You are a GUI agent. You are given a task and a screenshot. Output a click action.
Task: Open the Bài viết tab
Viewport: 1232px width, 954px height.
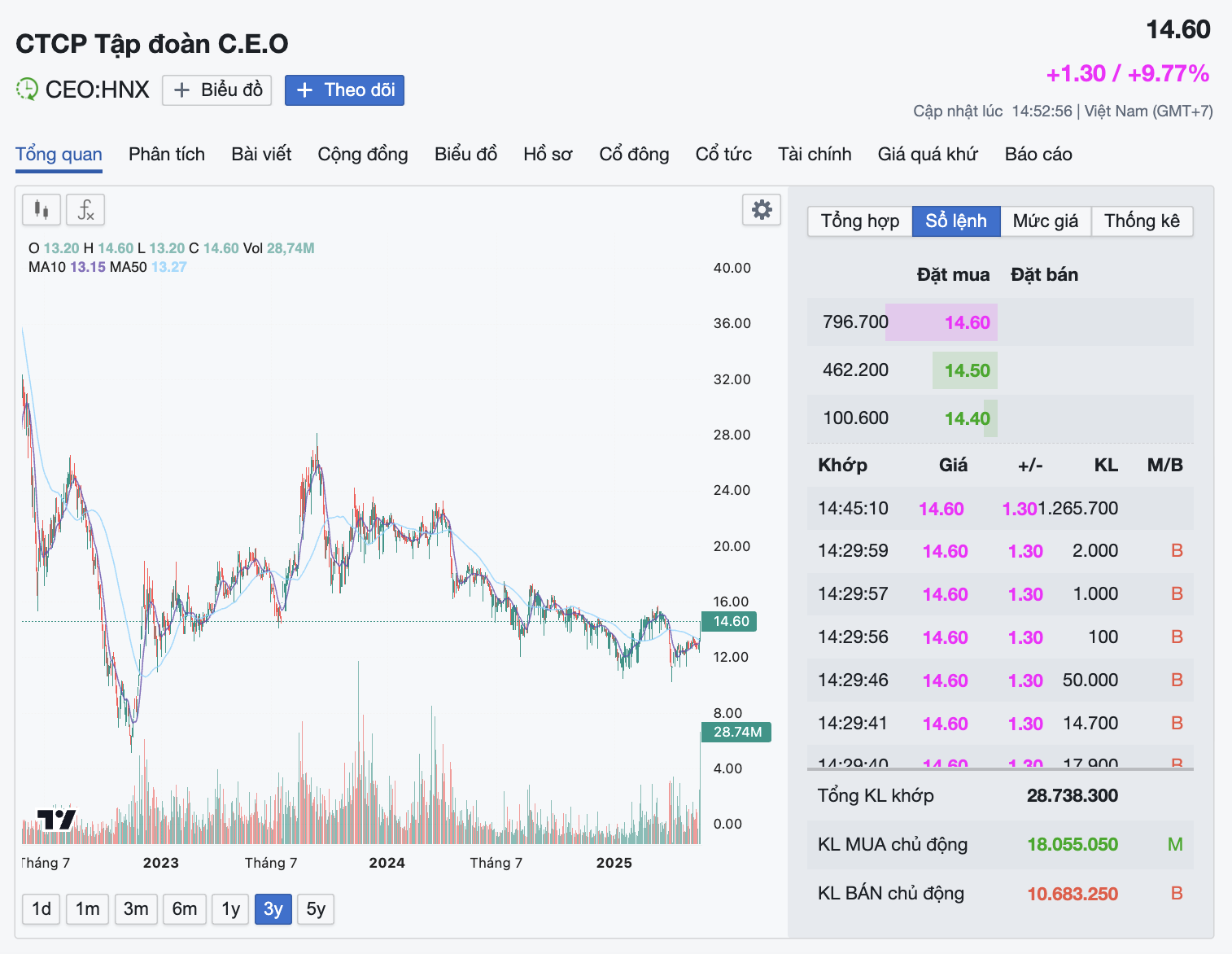[x=261, y=154]
